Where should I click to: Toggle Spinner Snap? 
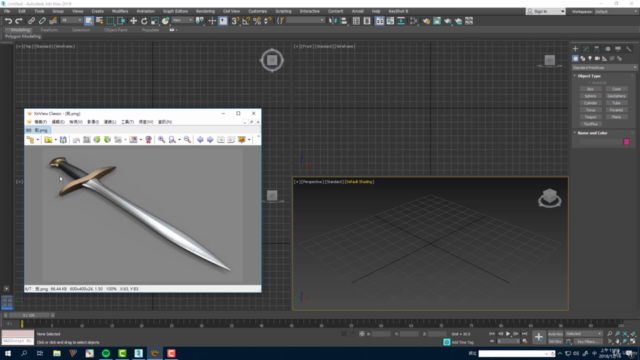[x=268, y=21]
